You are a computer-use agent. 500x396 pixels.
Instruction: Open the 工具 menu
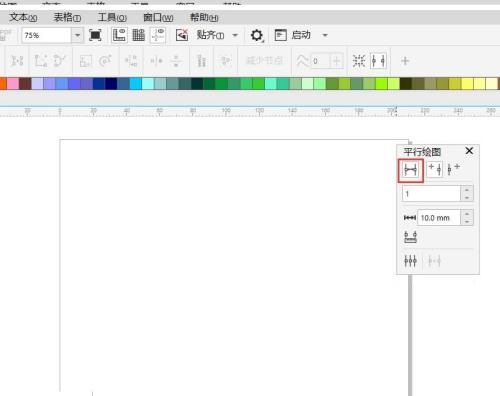(112, 17)
